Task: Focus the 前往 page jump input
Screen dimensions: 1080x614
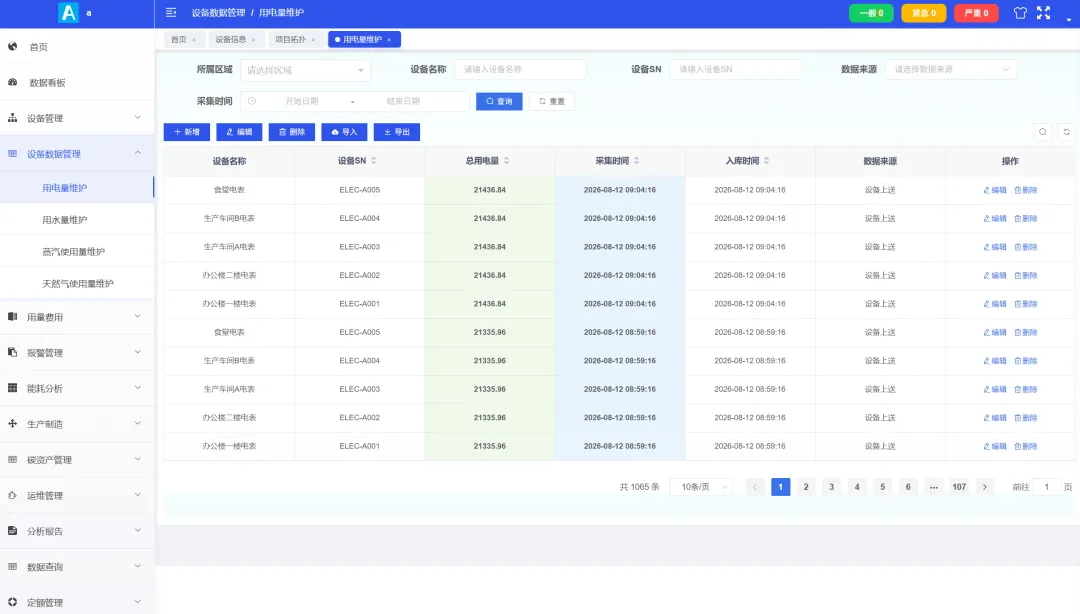Action: [1046, 487]
